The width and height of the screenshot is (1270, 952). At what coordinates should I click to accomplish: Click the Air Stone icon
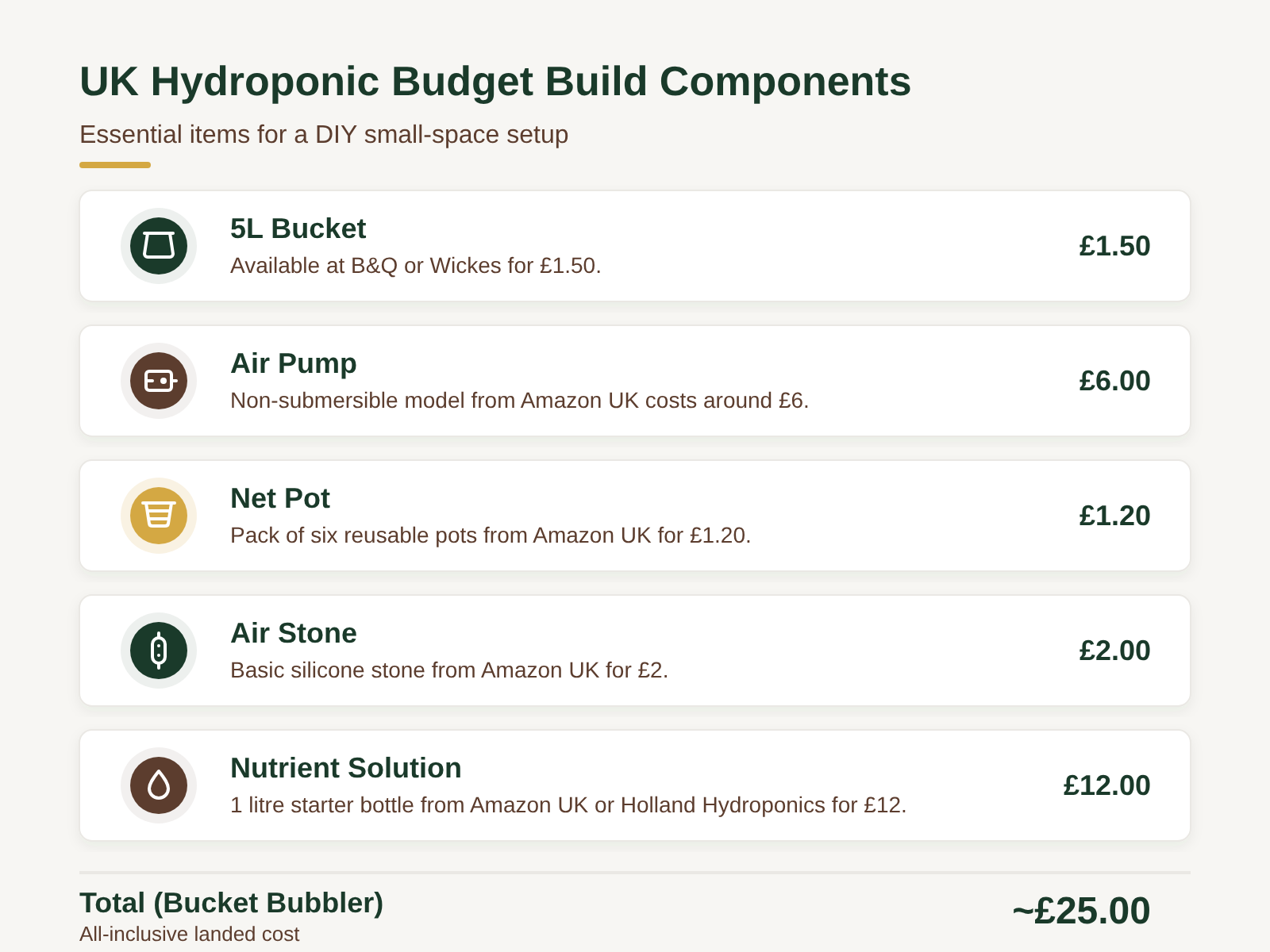pos(159,651)
